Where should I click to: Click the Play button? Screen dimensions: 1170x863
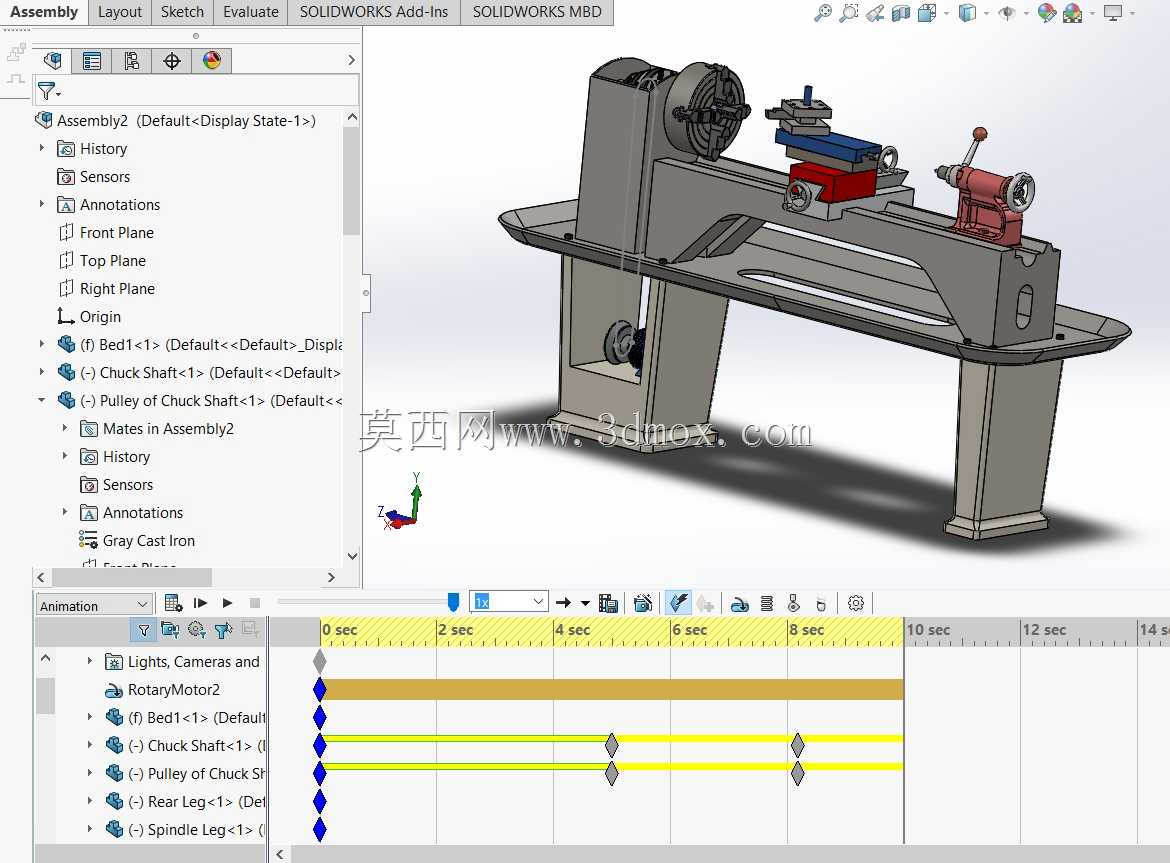point(228,603)
